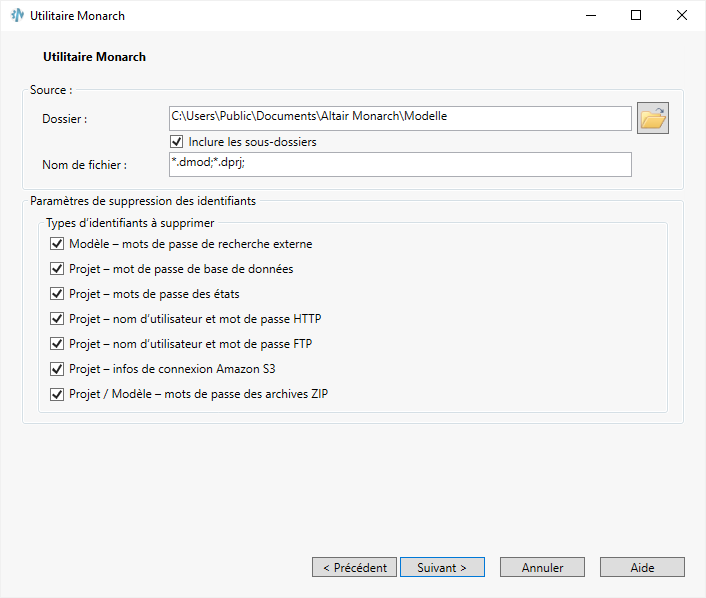The height and width of the screenshot is (598, 706).
Task: Minimize the Utilitaire Monarch window
Action: [591, 15]
